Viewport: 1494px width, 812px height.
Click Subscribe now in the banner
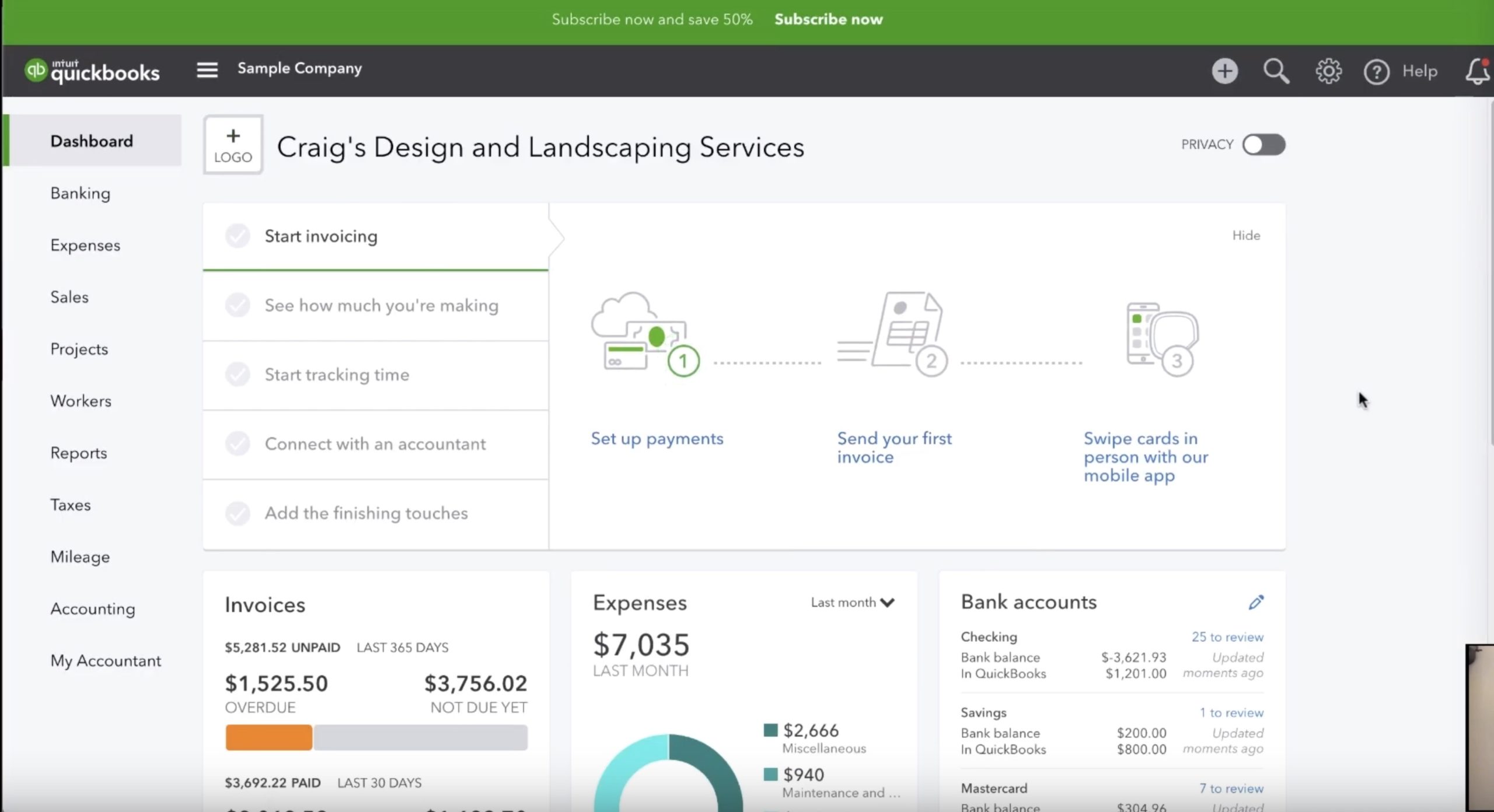[829, 19]
